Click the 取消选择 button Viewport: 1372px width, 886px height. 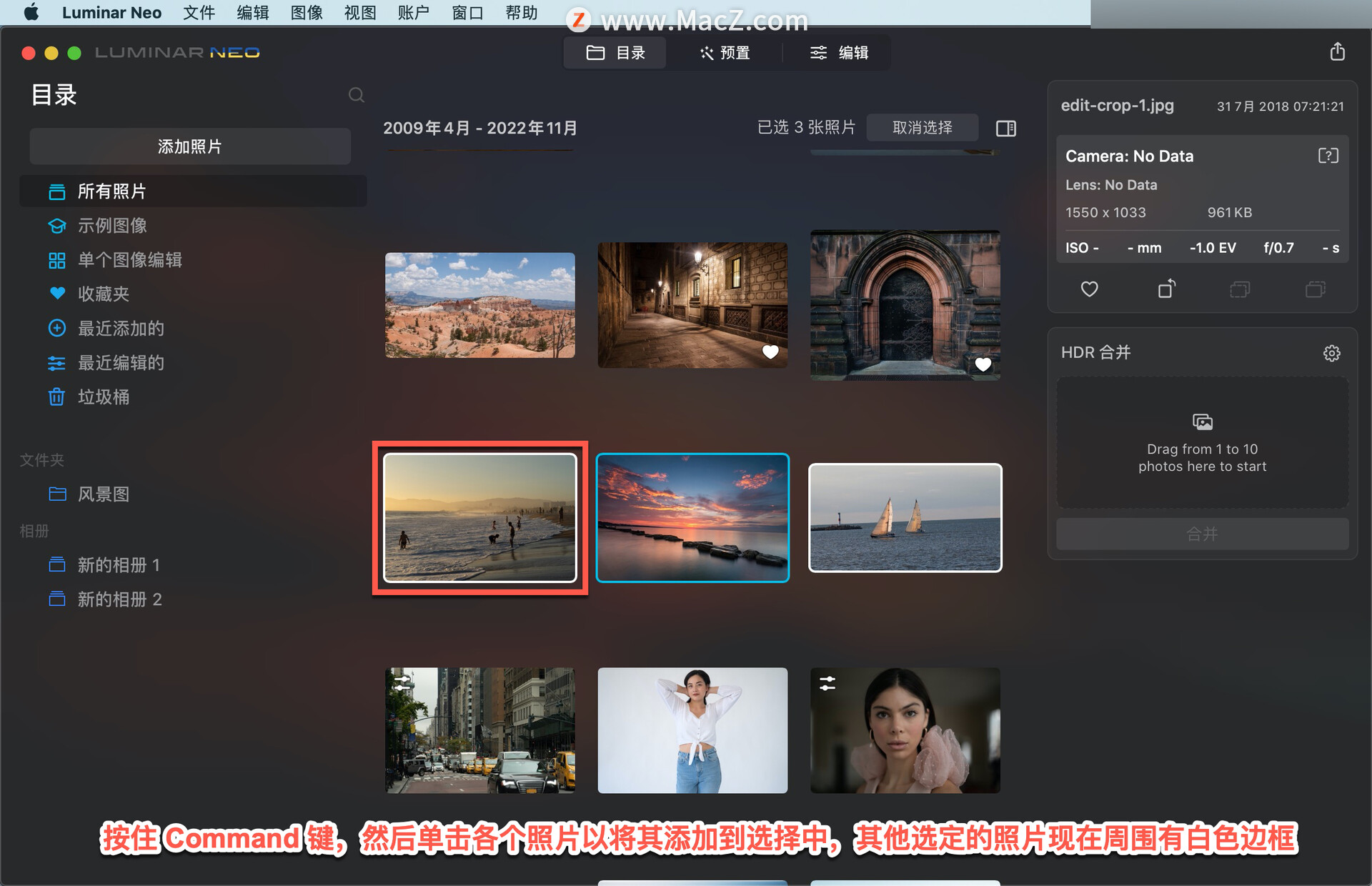(922, 127)
